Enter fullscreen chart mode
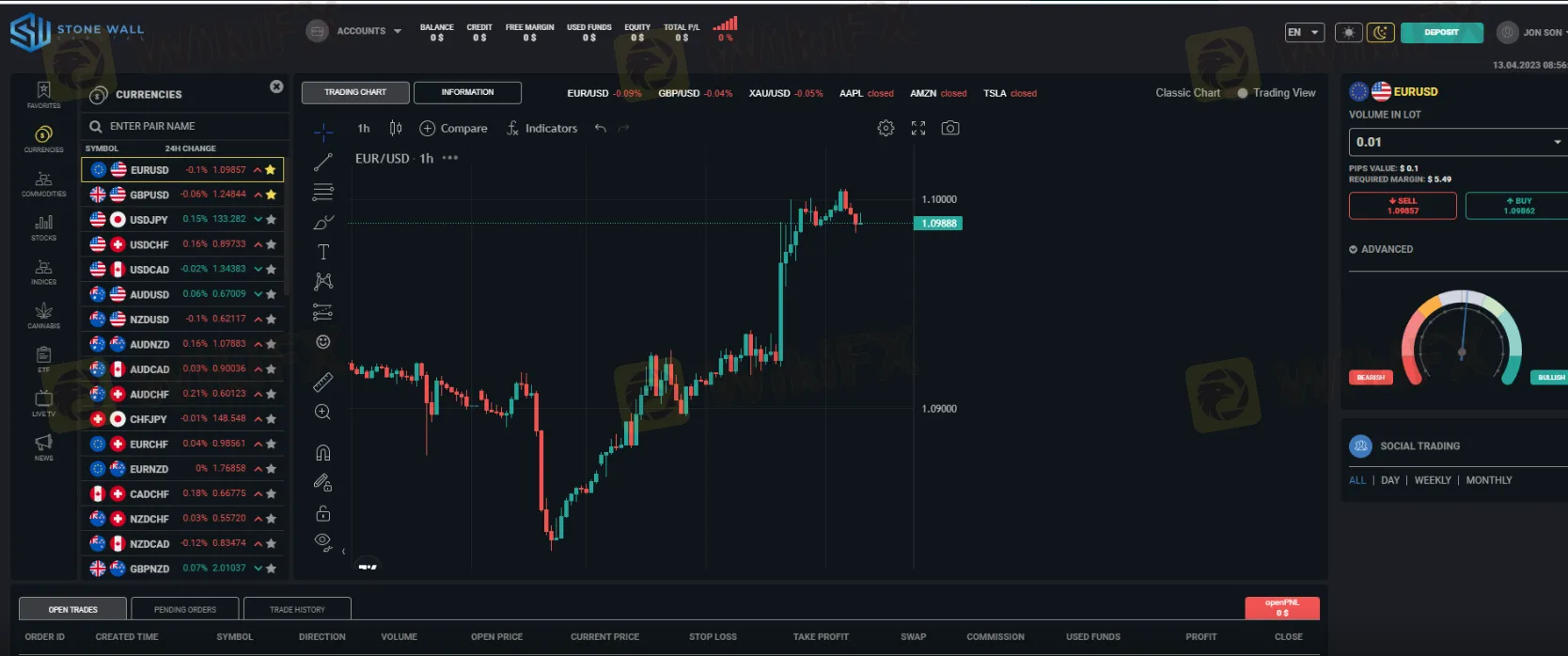This screenshot has width=1568, height=656. click(x=918, y=128)
